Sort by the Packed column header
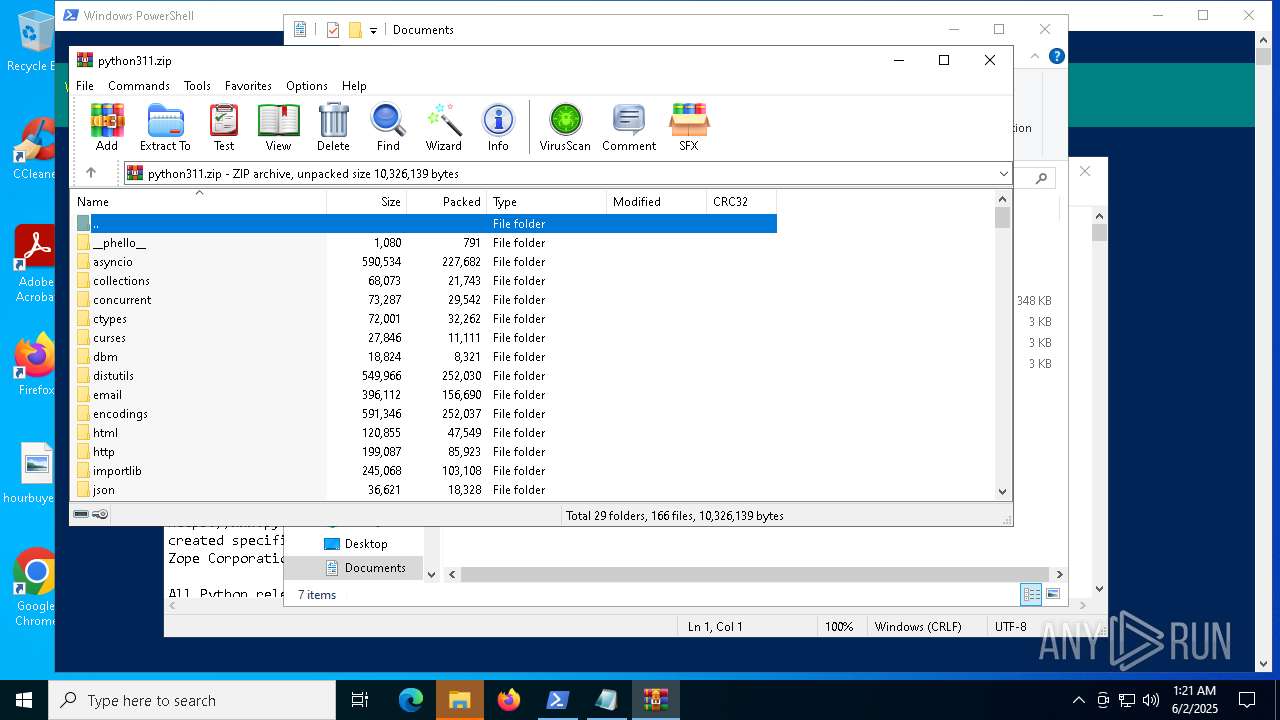Viewport: 1280px width, 720px height. coord(447,201)
